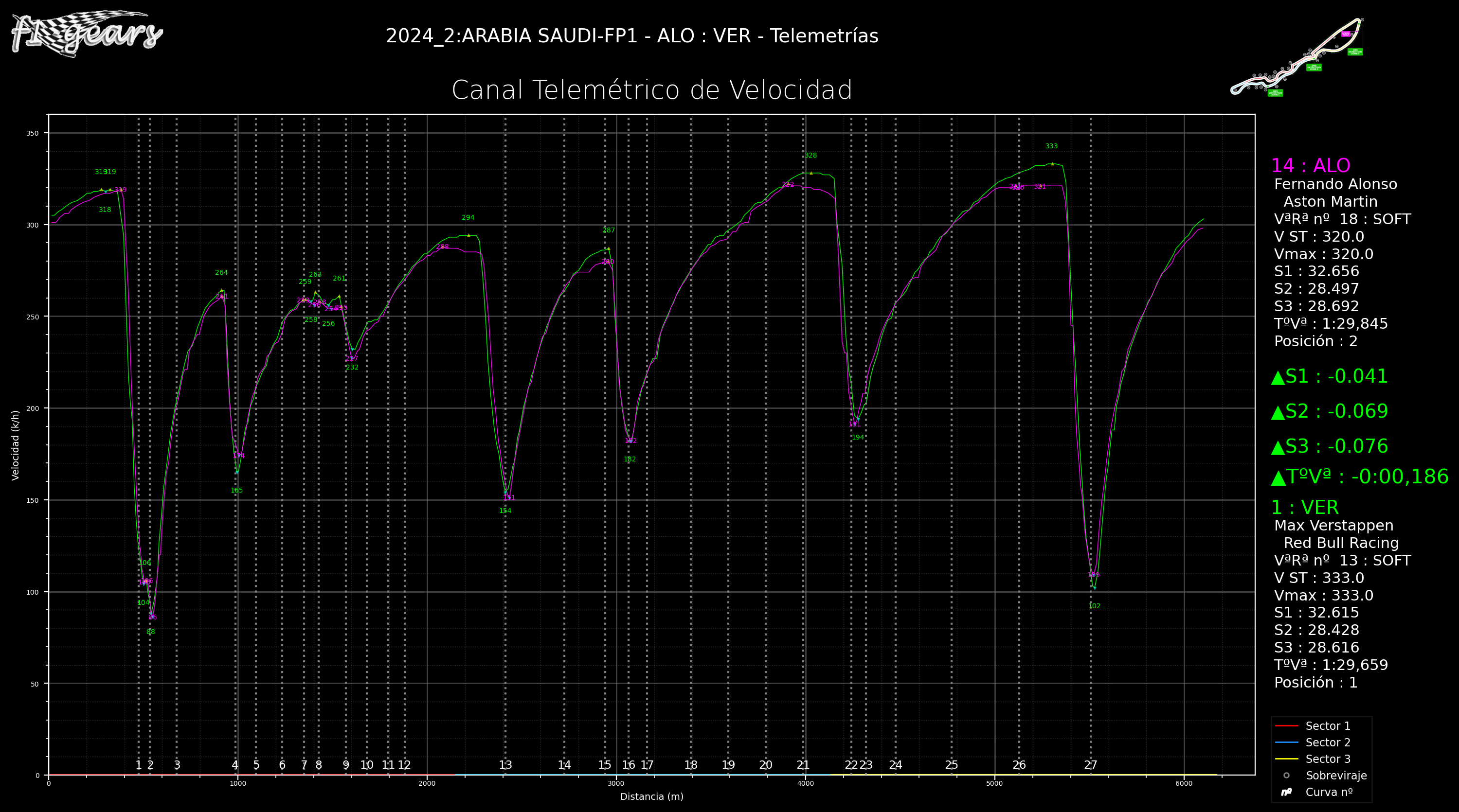Click the Curva nº legend icon

tap(1286, 792)
